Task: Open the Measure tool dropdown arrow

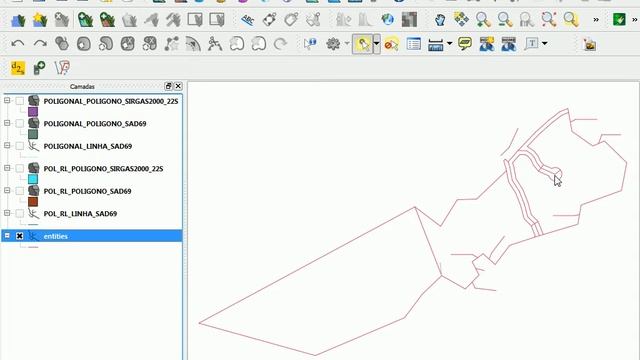Action: [449, 44]
